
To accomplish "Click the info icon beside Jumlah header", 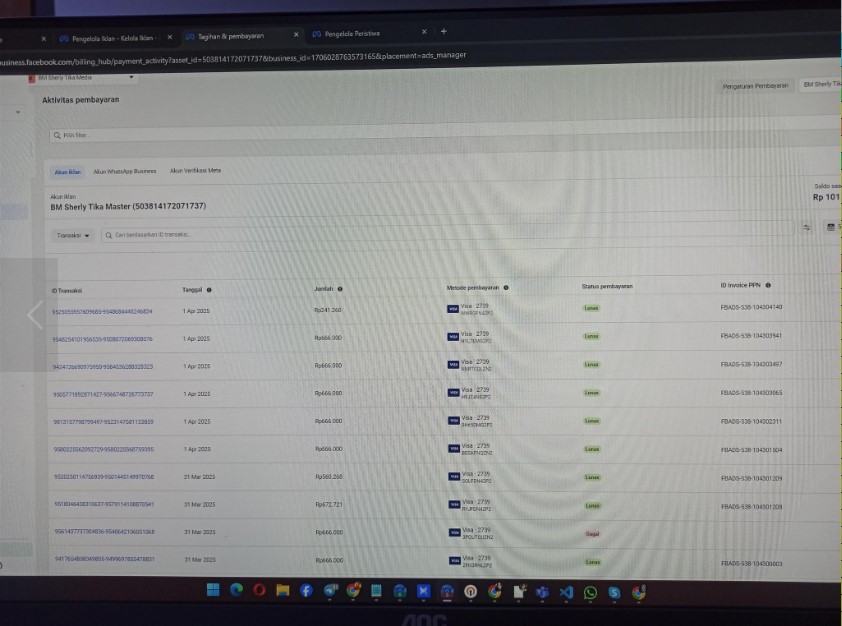I will [340, 288].
